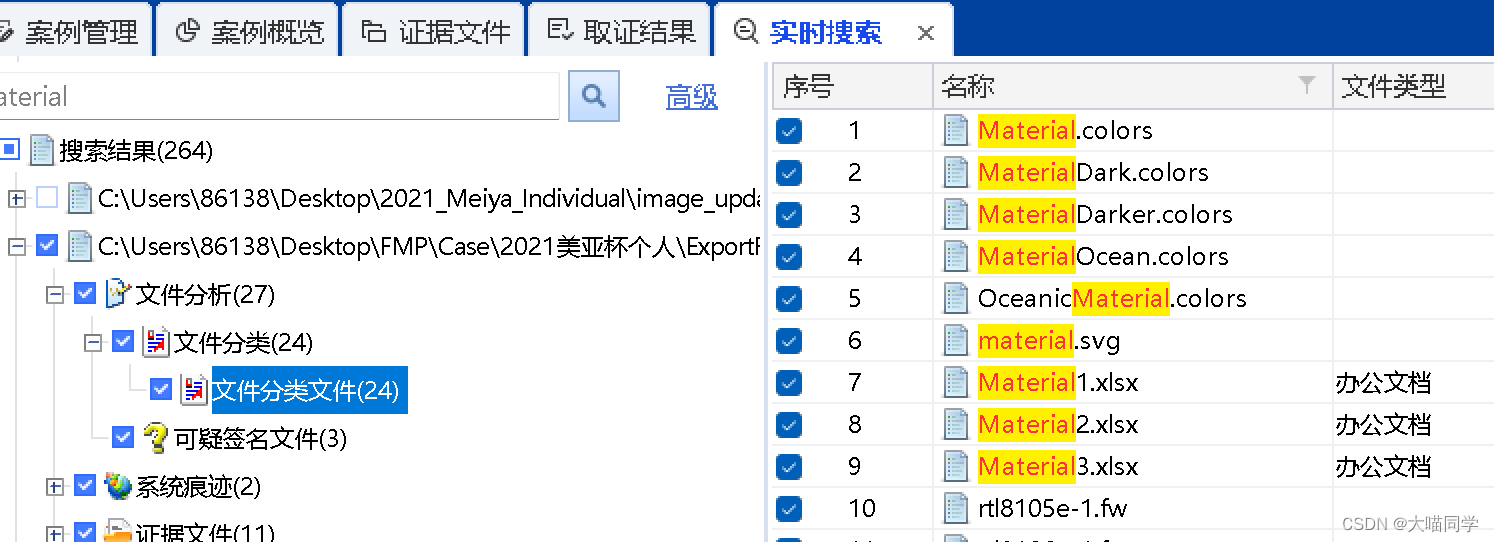Uncheck the 文件分析(27) checkbox

click(x=85, y=293)
